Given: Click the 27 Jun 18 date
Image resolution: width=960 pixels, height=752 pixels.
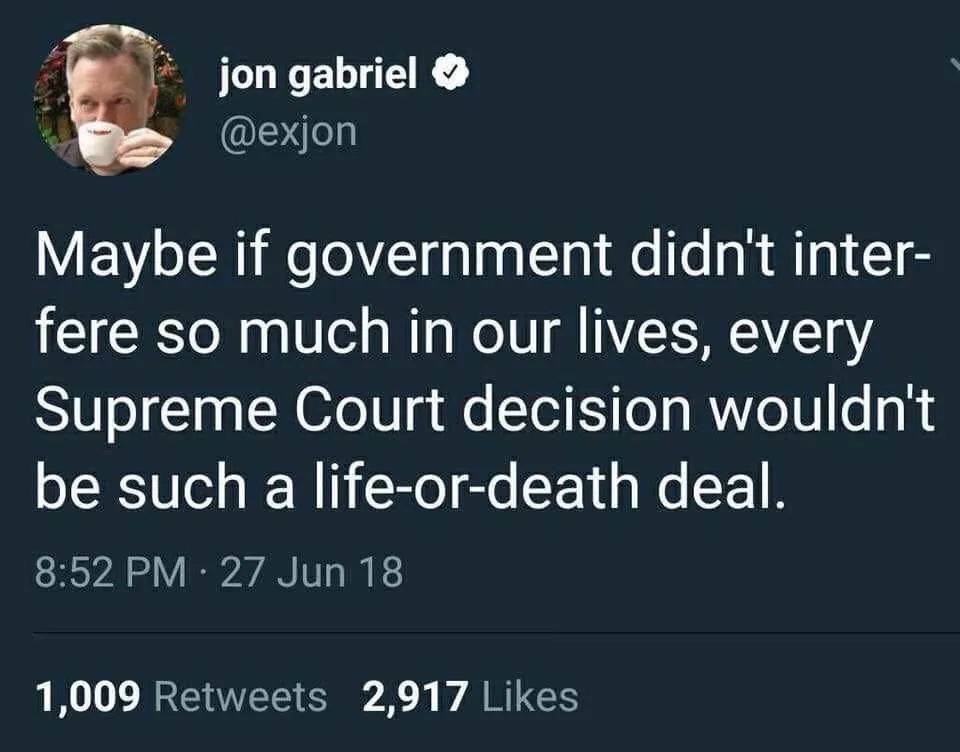Looking at the screenshot, I should point(310,572).
